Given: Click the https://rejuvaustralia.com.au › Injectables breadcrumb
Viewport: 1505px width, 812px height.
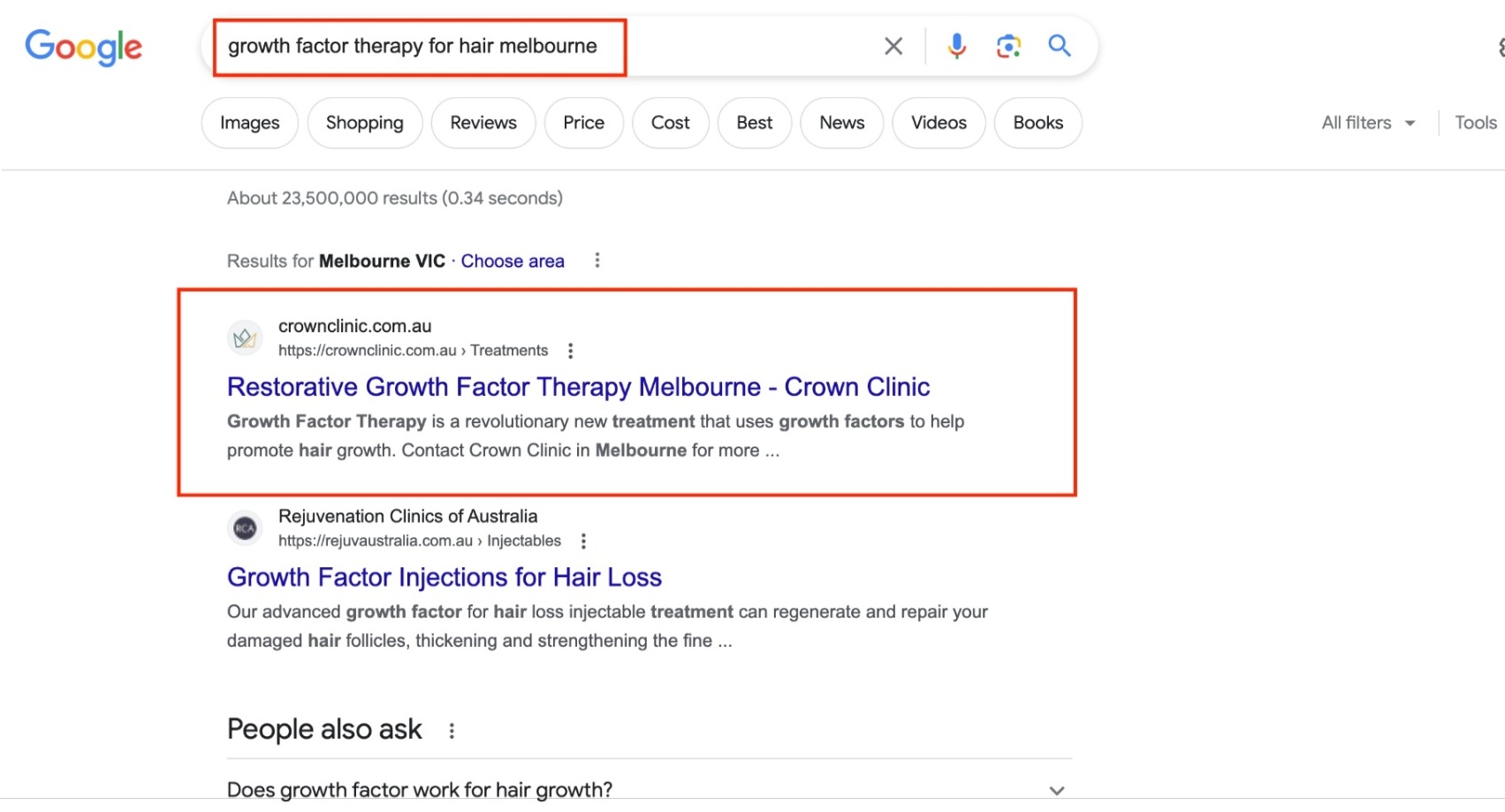Looking at the screenshot, I should coord(420,541).
